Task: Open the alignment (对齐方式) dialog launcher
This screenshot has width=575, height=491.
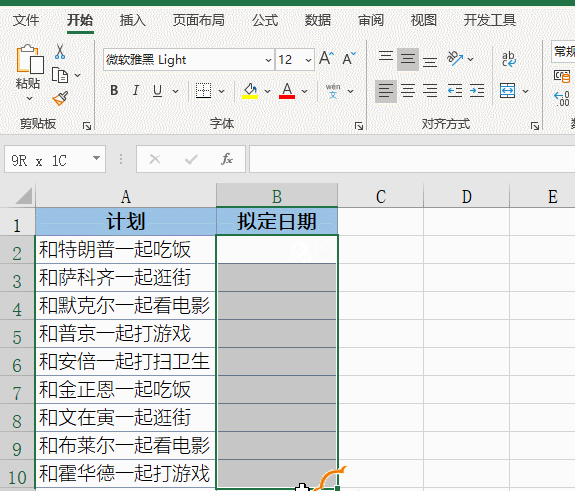Action: tap(535, 126)
